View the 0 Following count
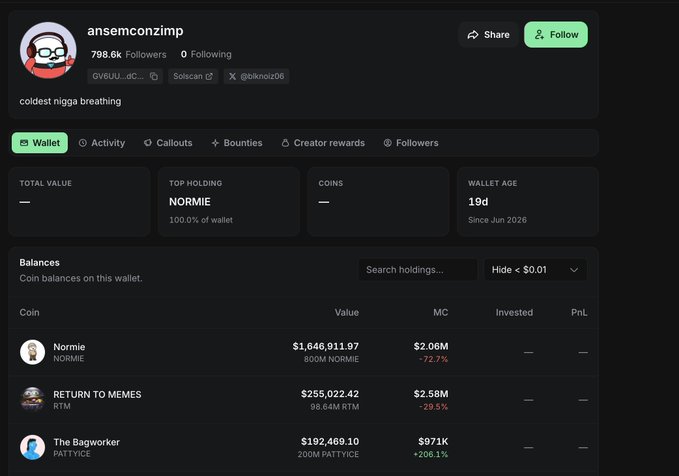Screen dimensions: 679x476 (x=206, y=55)
